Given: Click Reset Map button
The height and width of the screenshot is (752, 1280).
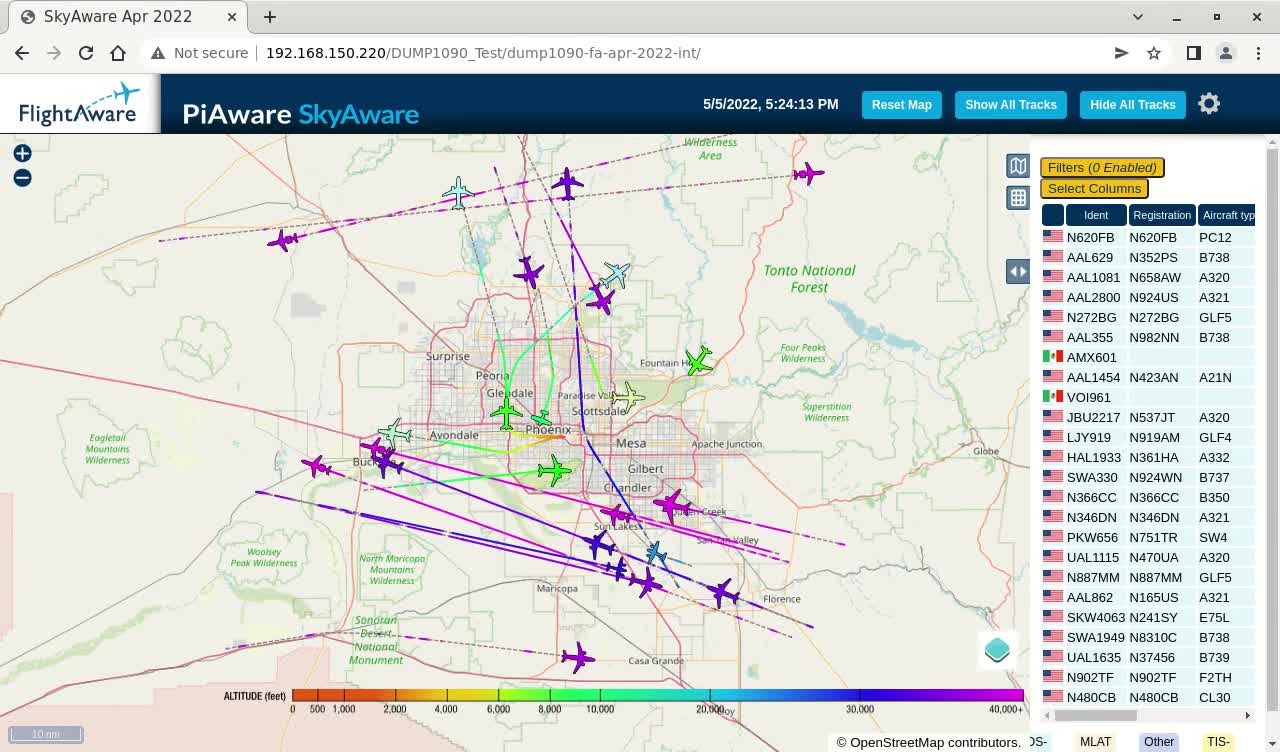Looking at the screenshot, I should [901, 105].
